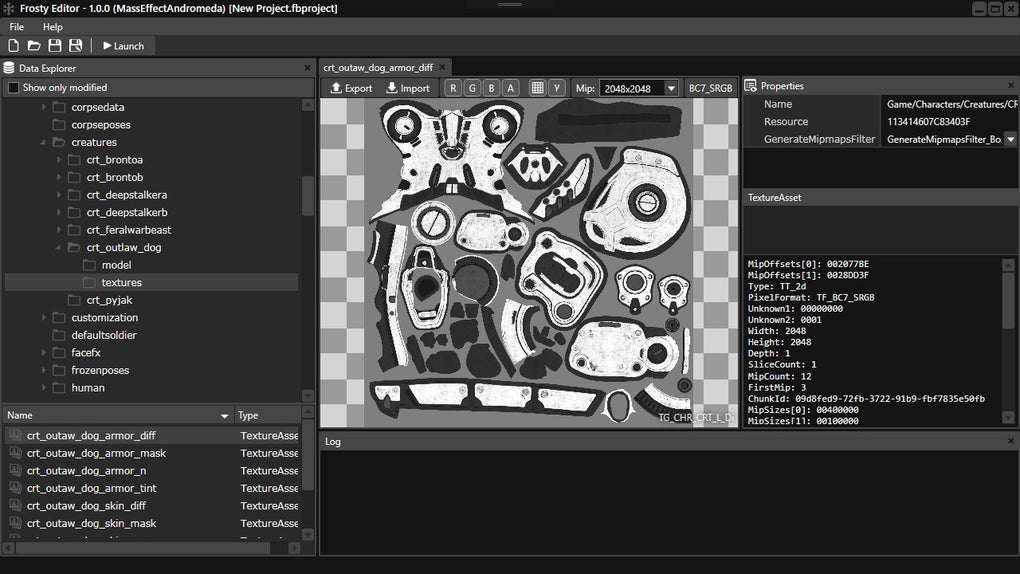
Task: Open the File menu
Action: click(x=17, y=27)
